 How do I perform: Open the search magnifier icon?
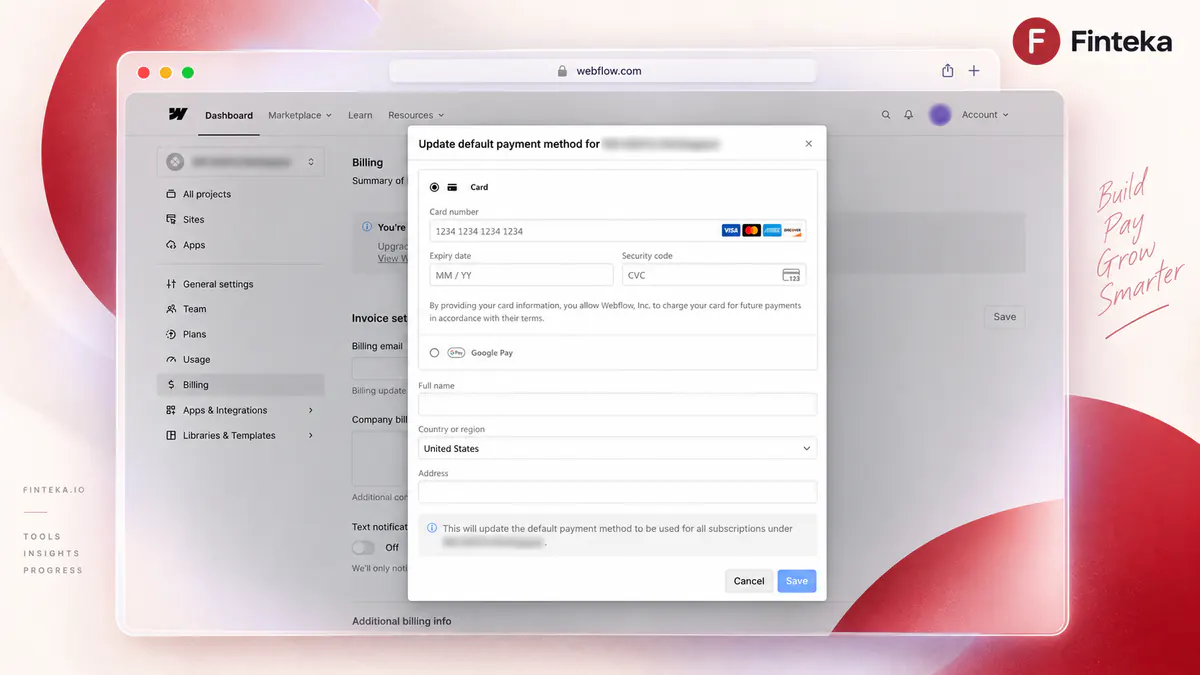[x=886, y=115]
